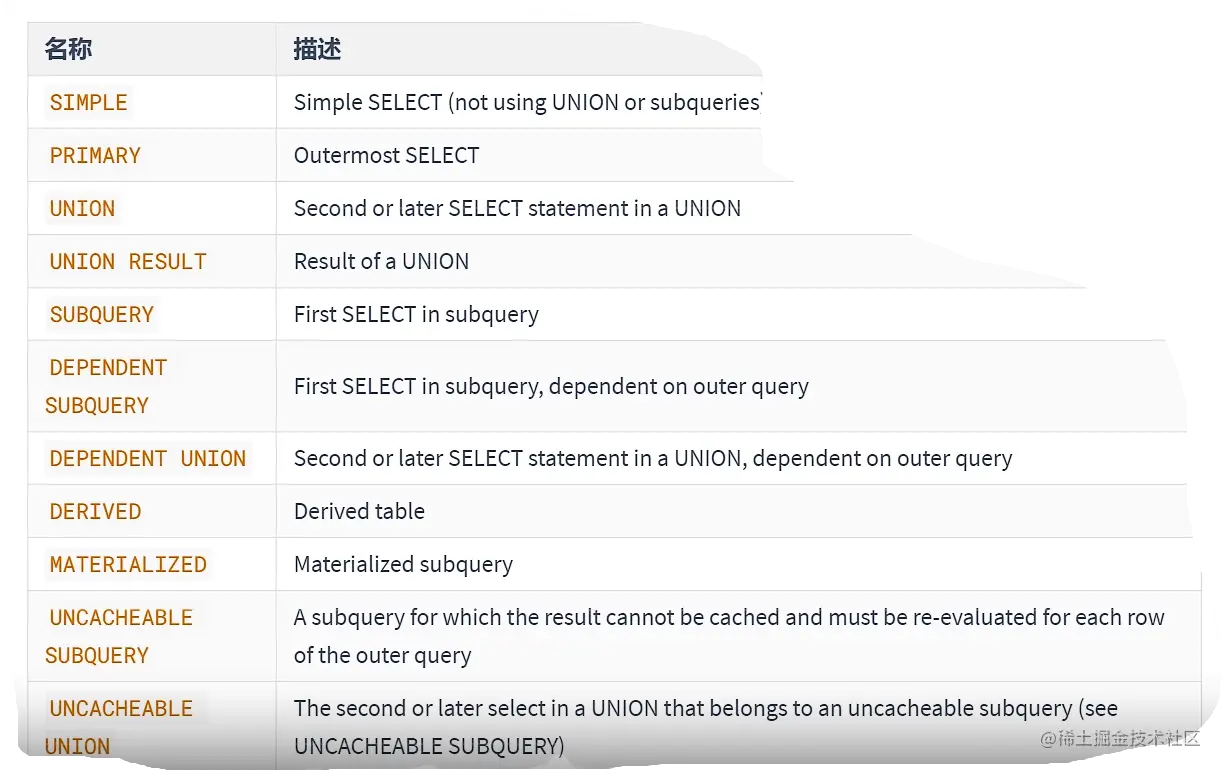The width and height of the screenshot is (1222, 770).
Task: Click the UNCACHEABLE SUBQUERY code label
Action: point(120,636)
